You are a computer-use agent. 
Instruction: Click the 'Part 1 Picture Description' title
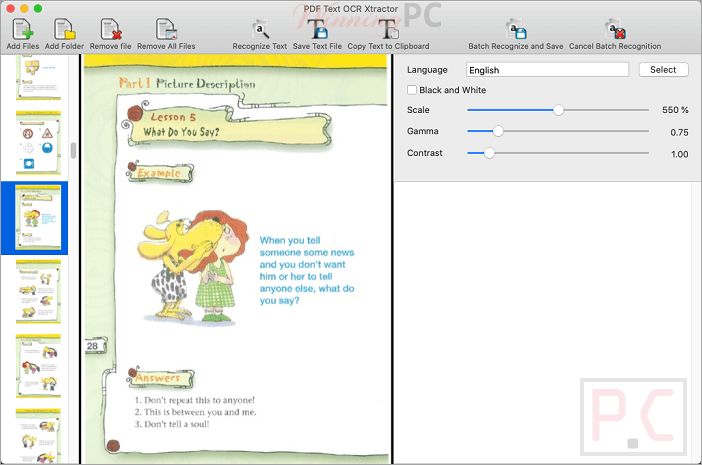[187, 84]
